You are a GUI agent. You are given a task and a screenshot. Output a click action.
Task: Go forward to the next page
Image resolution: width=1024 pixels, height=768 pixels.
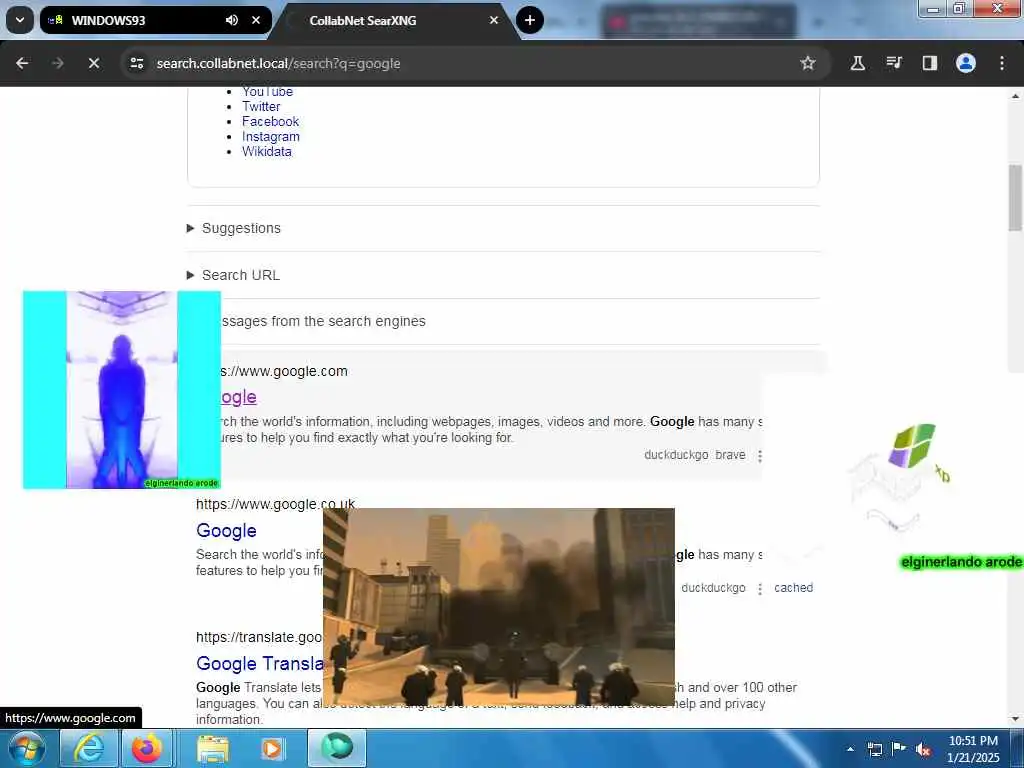click(x=57, y=63)
